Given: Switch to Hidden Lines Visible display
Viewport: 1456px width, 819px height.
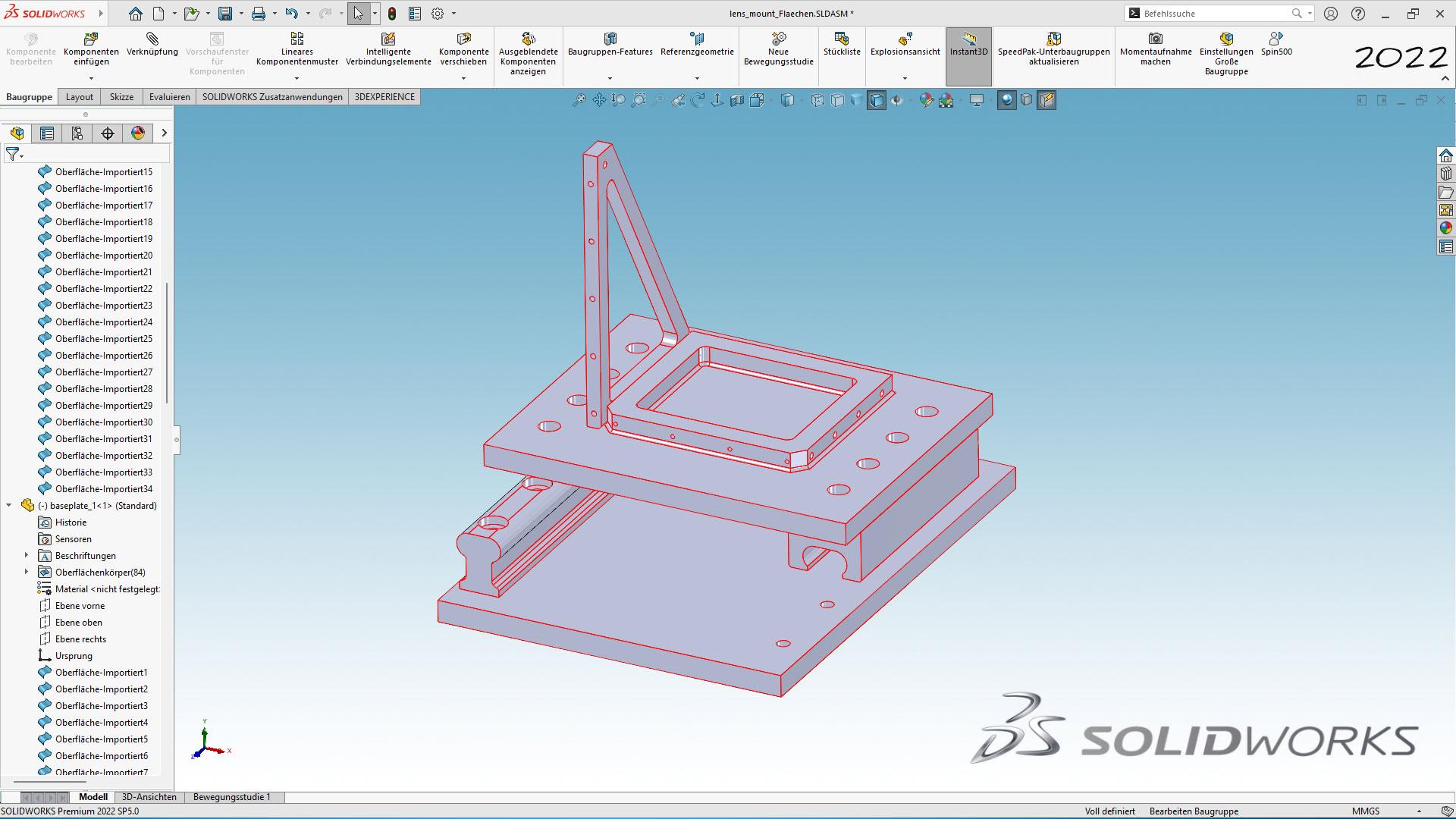Looking at the screenshot, I should pos(817,100).
